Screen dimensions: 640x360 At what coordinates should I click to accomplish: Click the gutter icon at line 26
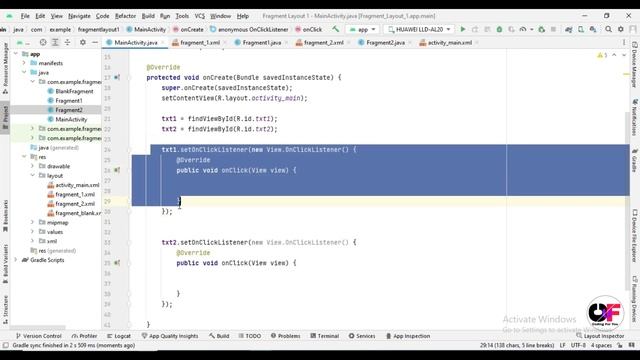pos(117,170)
